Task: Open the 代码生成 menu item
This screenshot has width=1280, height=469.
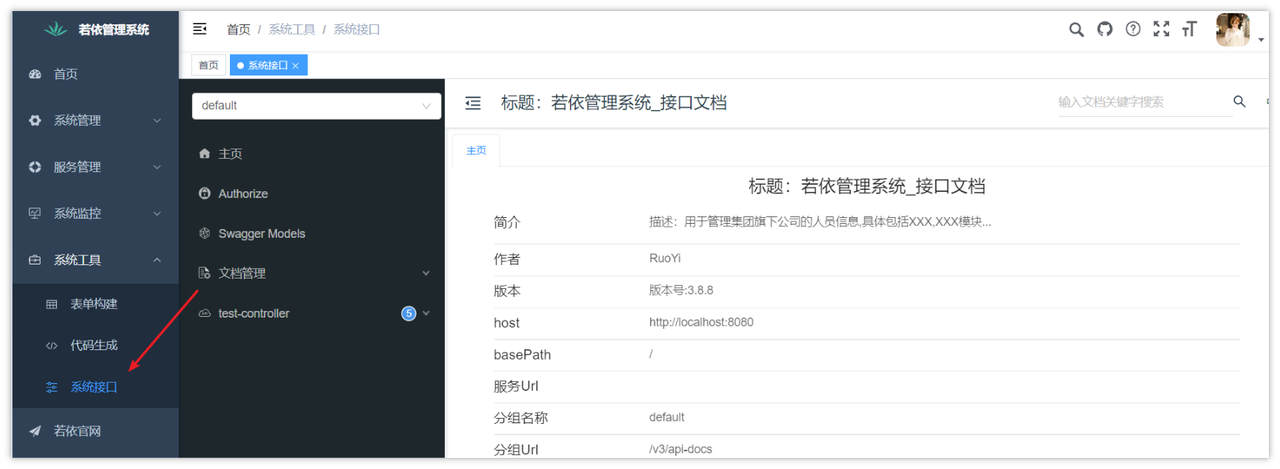Action: [x=96, y=345]
